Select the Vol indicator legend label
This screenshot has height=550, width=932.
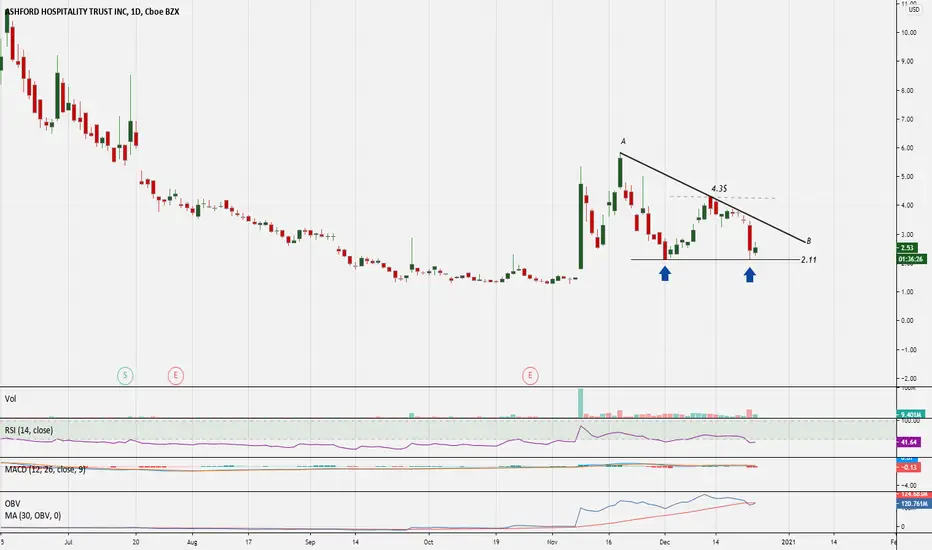tap(10, 398)
